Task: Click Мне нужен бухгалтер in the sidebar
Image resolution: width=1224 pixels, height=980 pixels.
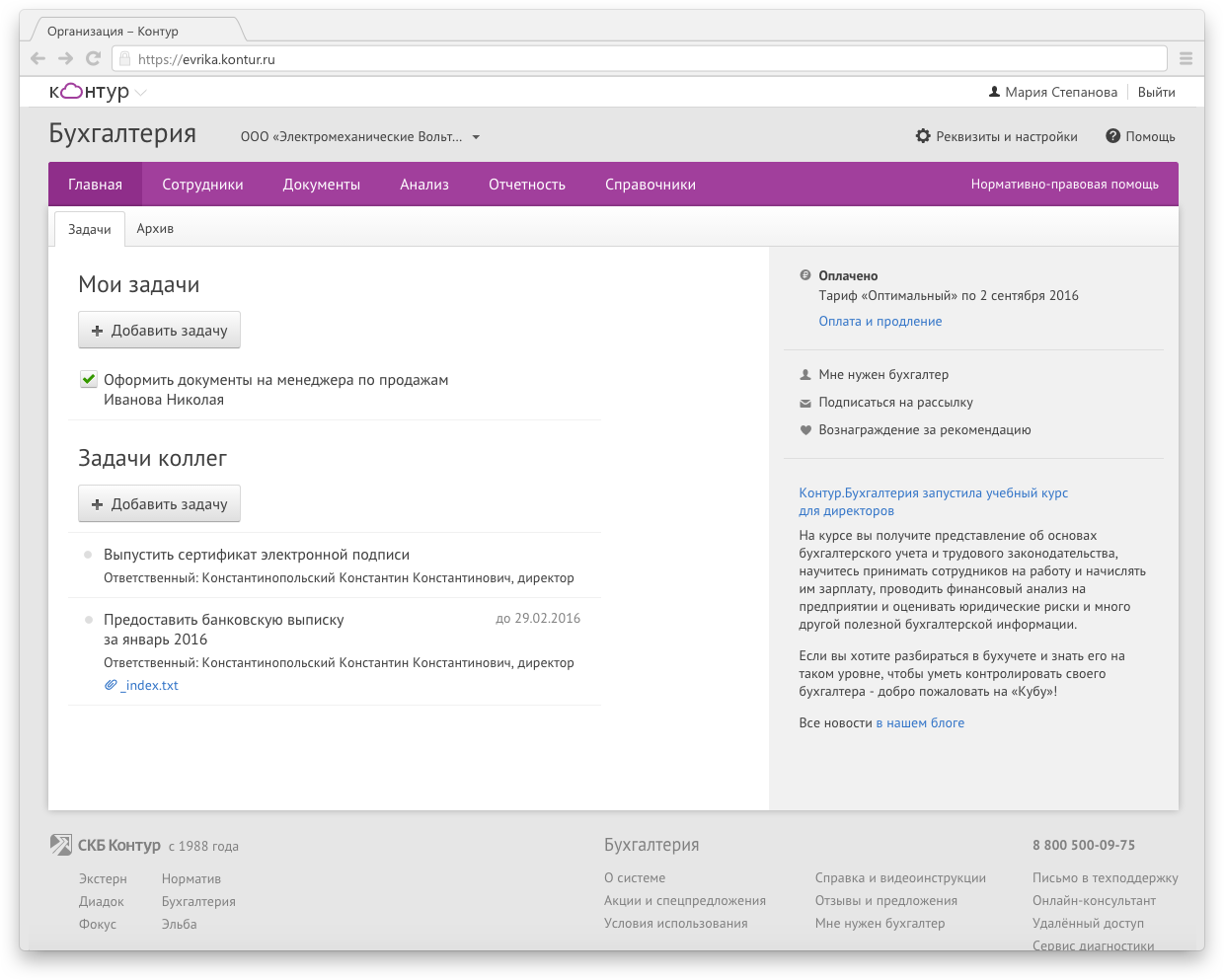Action: coord(883,375)
